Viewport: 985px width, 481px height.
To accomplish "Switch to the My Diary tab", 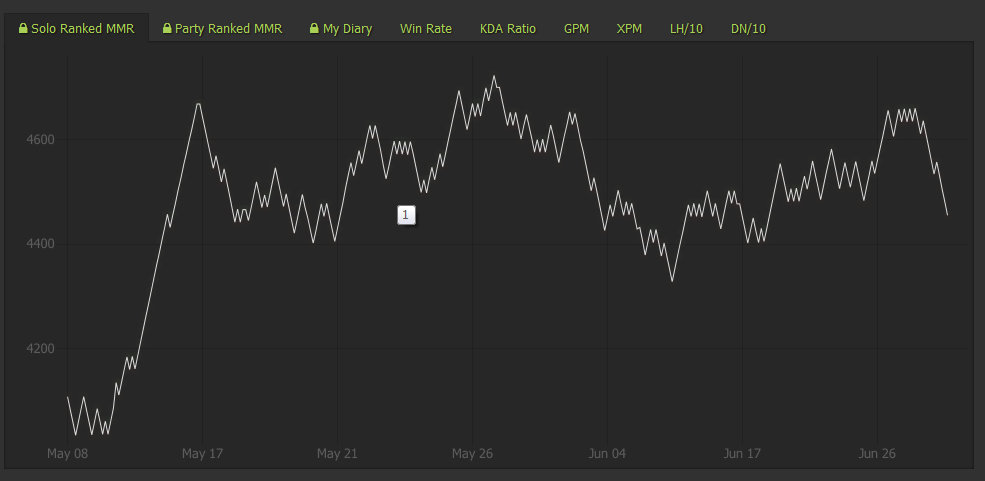I will coord(341,28).
